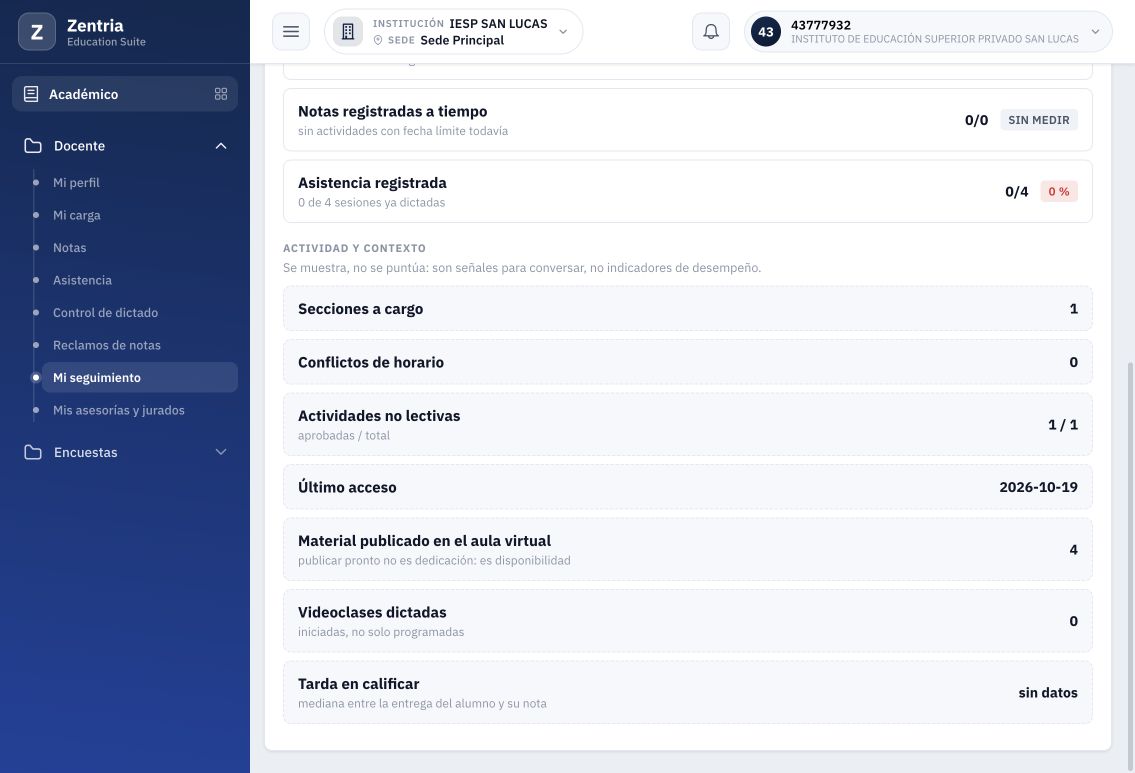Click the Académico module label
Image resolution: width=1135 pixels, height=773 pixels.
pyautogui.click(x=83, y=94)
